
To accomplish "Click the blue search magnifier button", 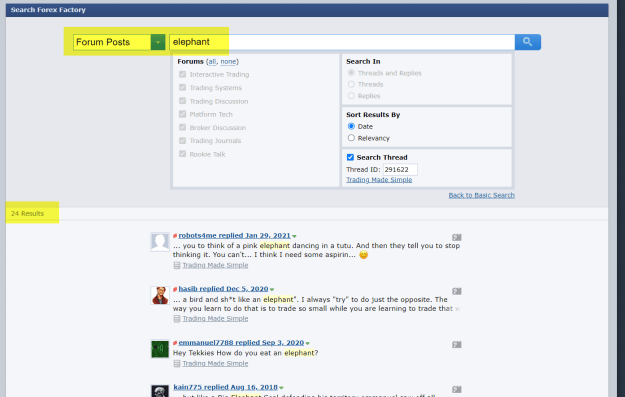I will pos(527,42).
